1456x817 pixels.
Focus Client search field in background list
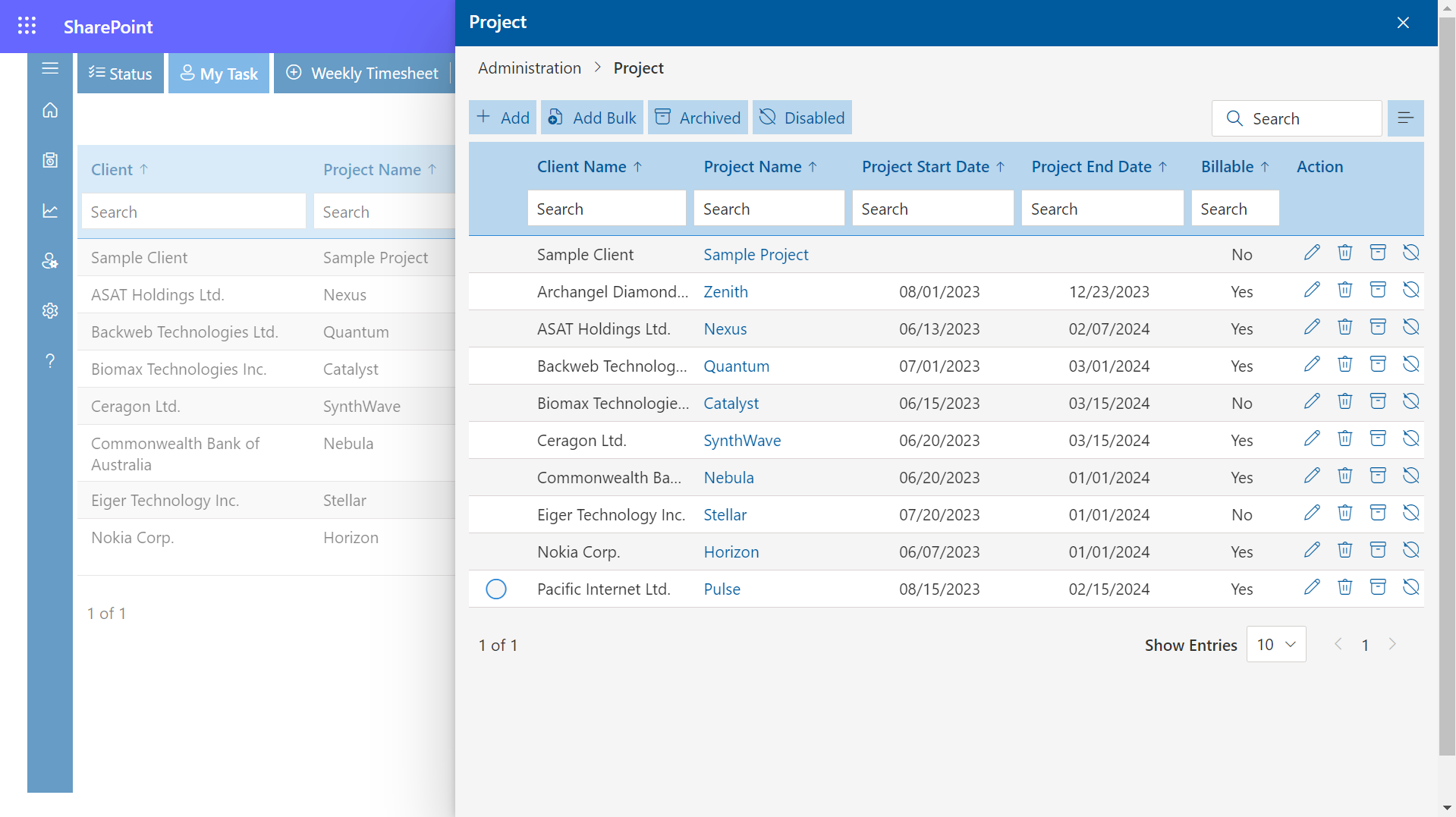193,212
